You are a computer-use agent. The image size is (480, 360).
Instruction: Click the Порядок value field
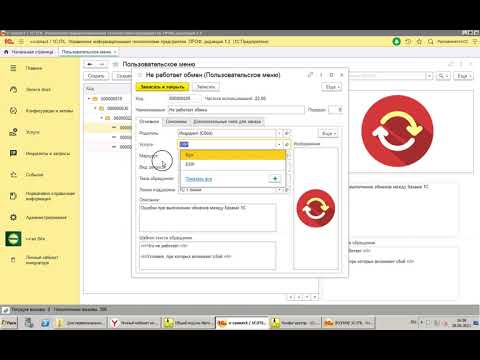(335, 110)
